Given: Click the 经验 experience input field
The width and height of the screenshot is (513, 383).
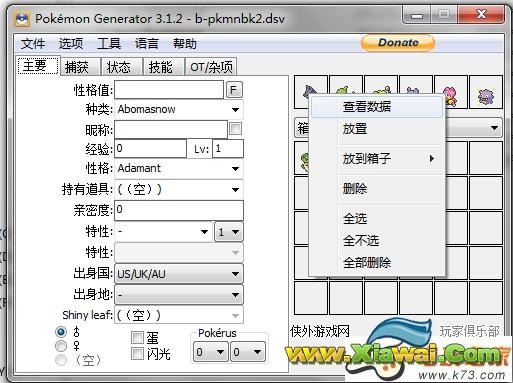Looking at the screenshot, I should point(150,149).
